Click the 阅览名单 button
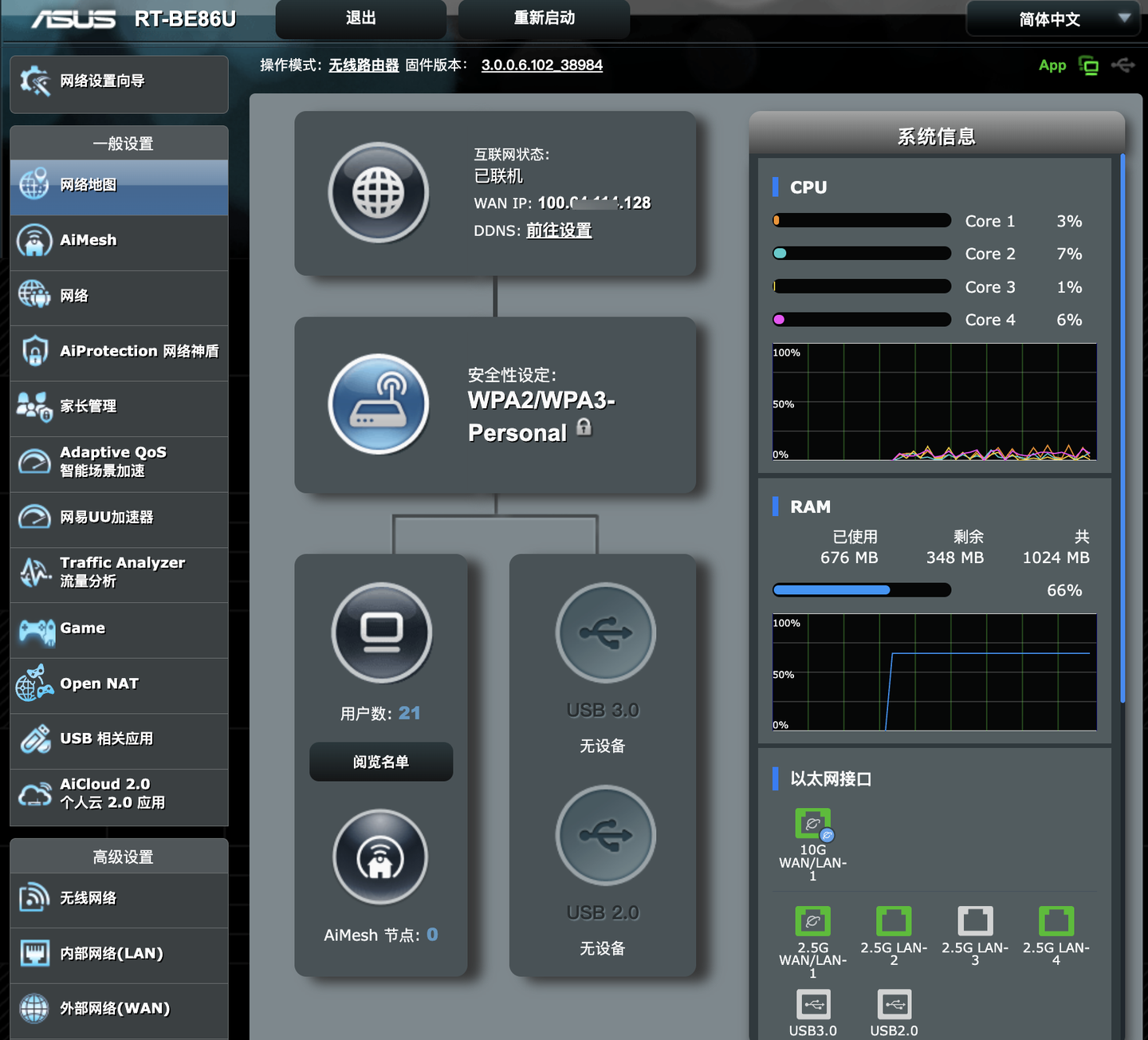The height and width of the screenshot is (1040, 1148). point(381,762)
